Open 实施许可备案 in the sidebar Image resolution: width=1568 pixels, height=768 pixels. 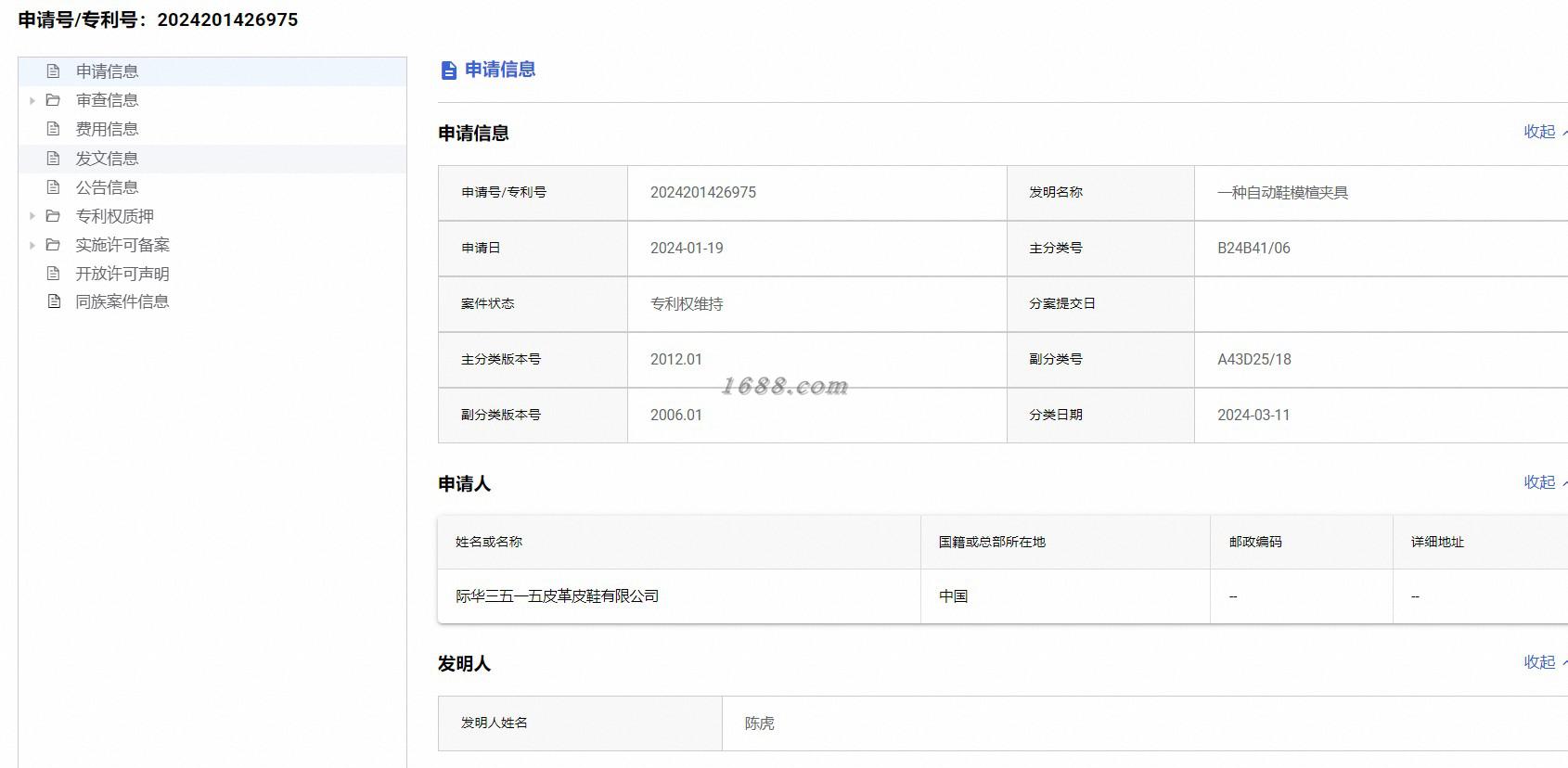(x=122, y=245)
